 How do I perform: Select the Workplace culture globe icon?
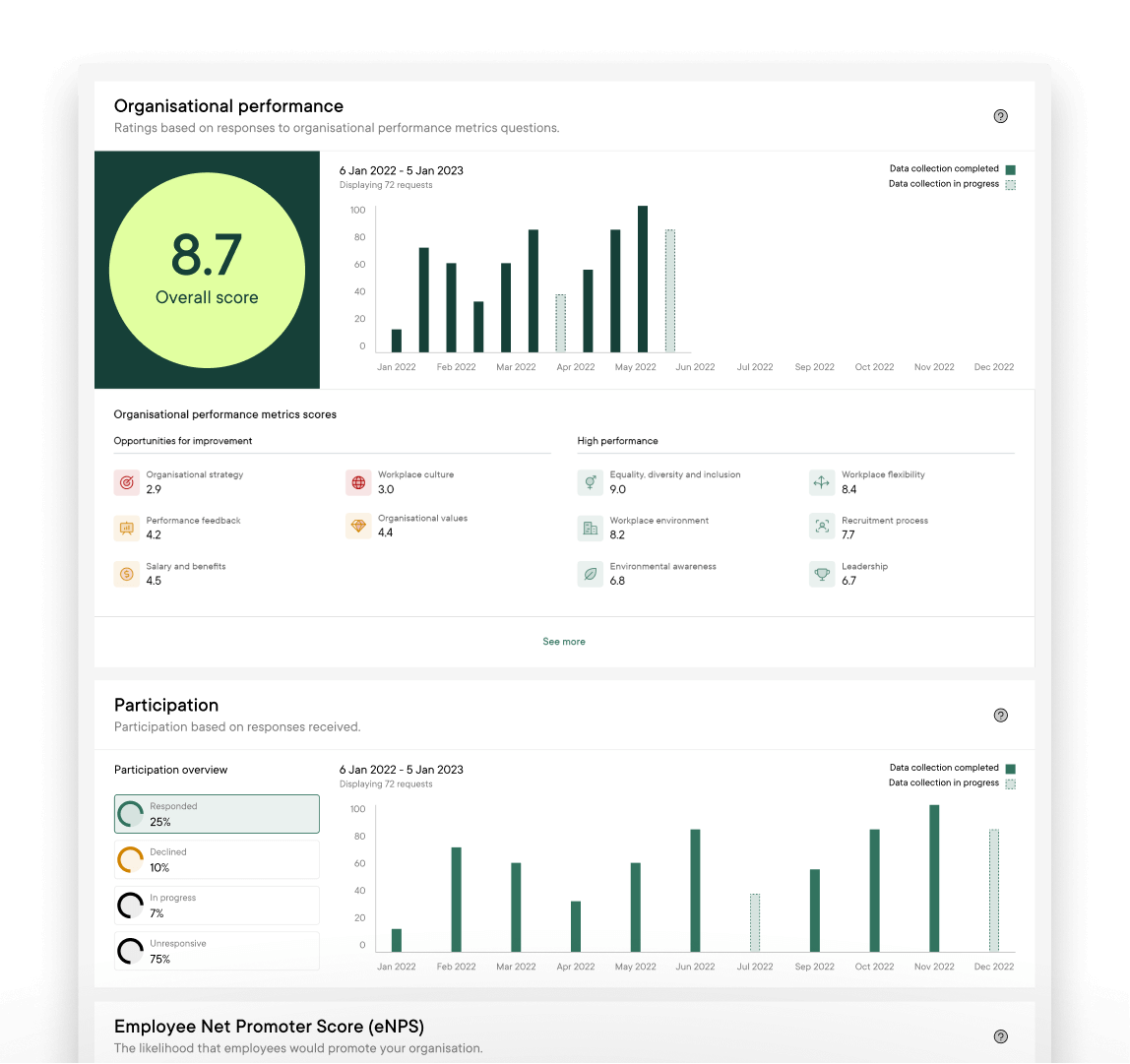tap(358, 482)
